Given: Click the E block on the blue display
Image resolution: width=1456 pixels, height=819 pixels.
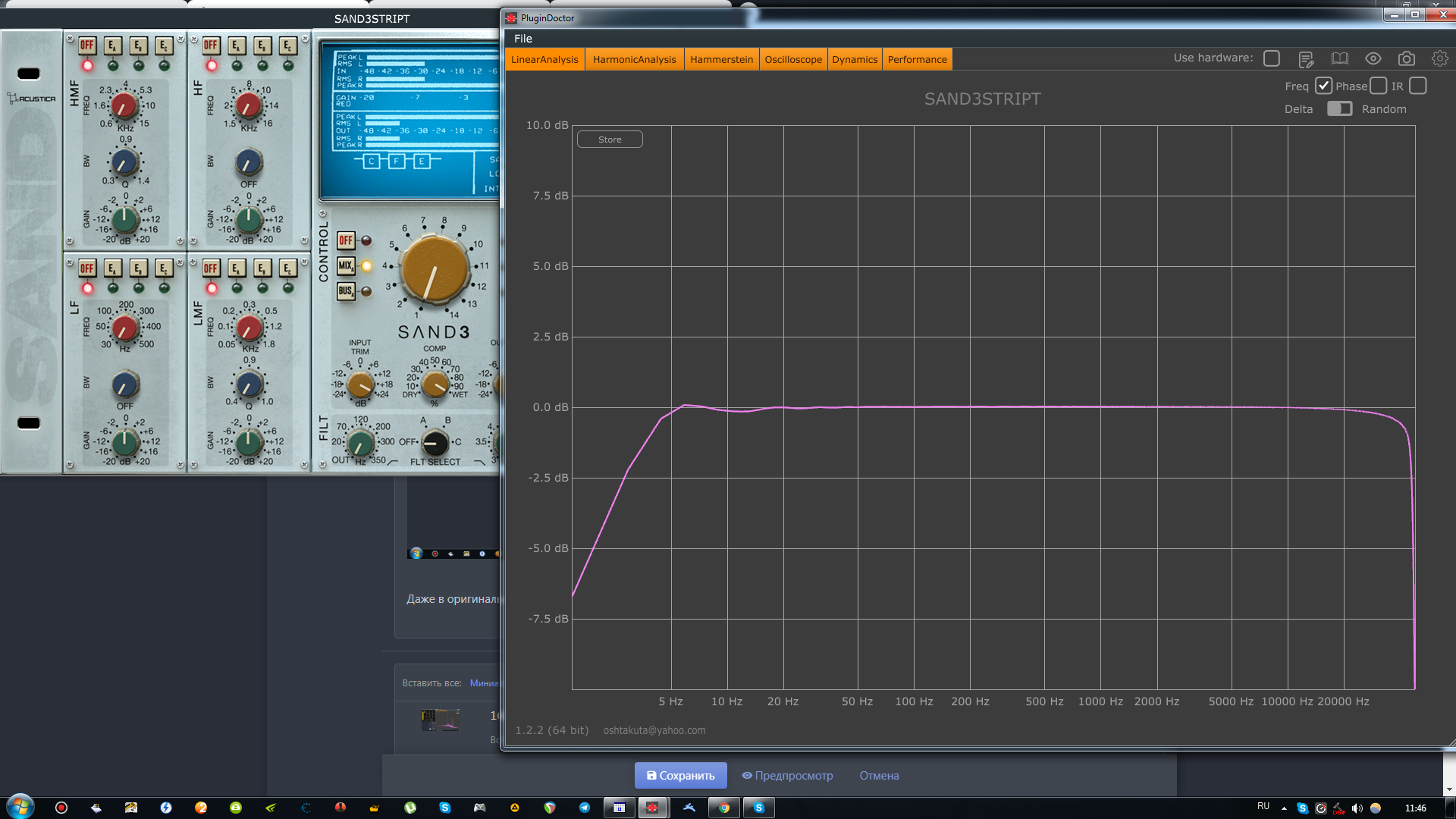Looking at the screenshot, I should coord(422,161).
